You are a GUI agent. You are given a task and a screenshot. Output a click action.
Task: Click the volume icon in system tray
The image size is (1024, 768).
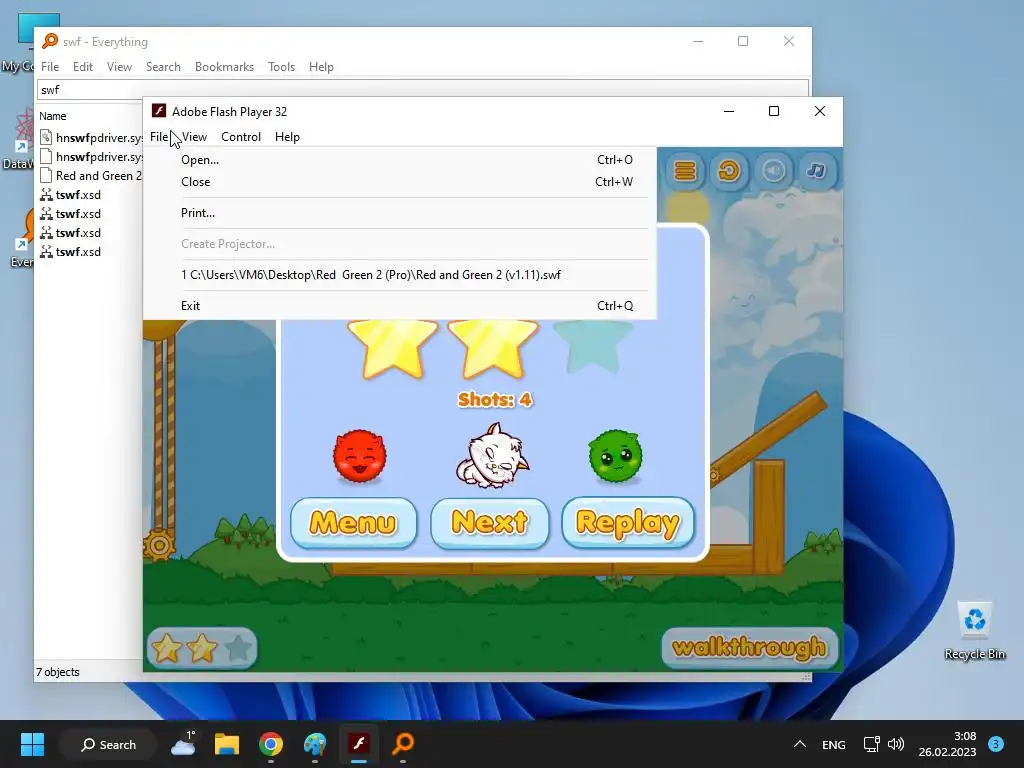pos(896,744)
